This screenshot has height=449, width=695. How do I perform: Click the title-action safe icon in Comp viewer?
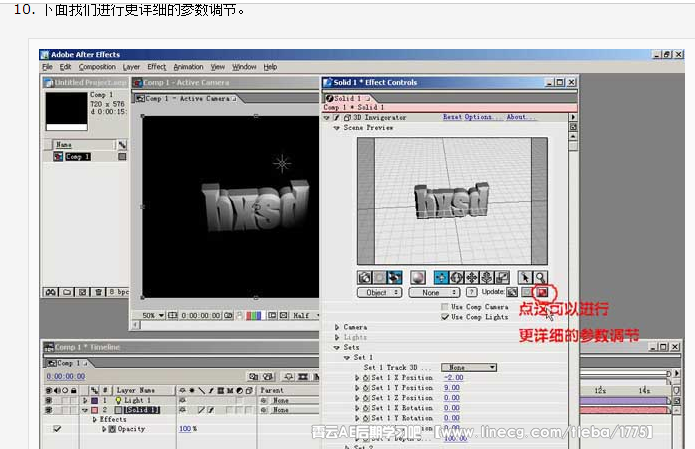[173, 316]
